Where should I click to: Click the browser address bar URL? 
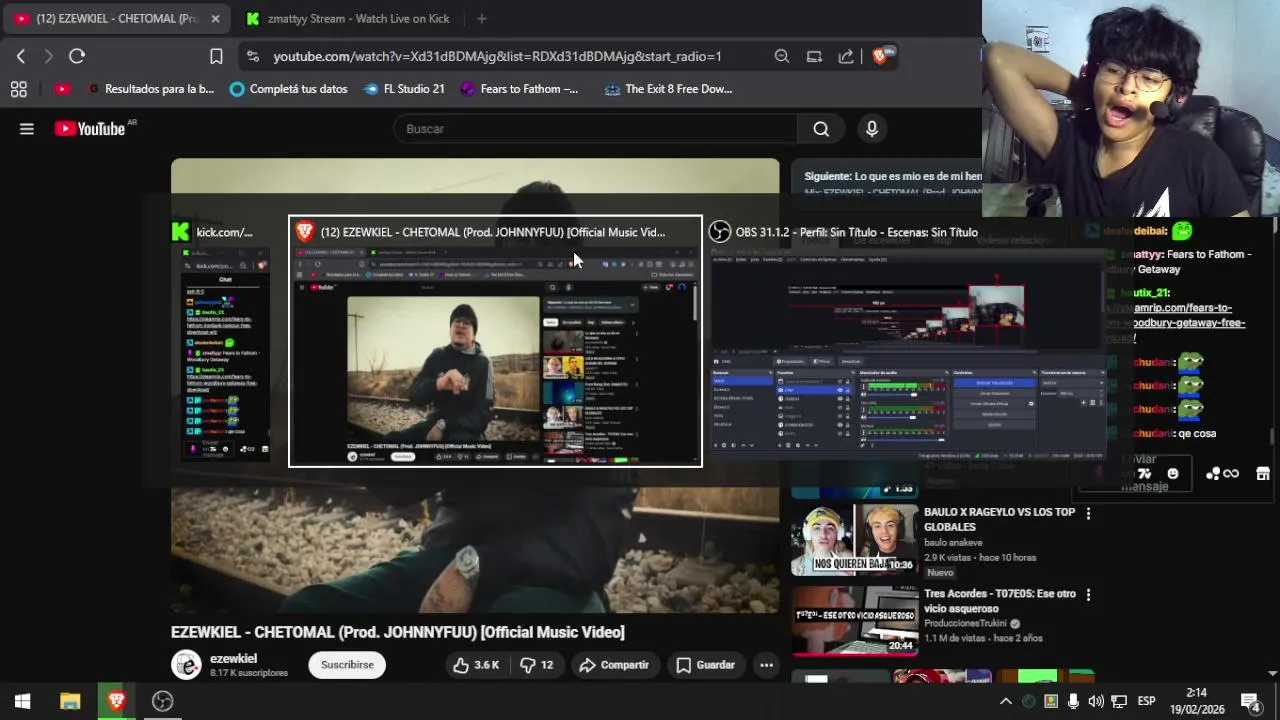(497, 57)
